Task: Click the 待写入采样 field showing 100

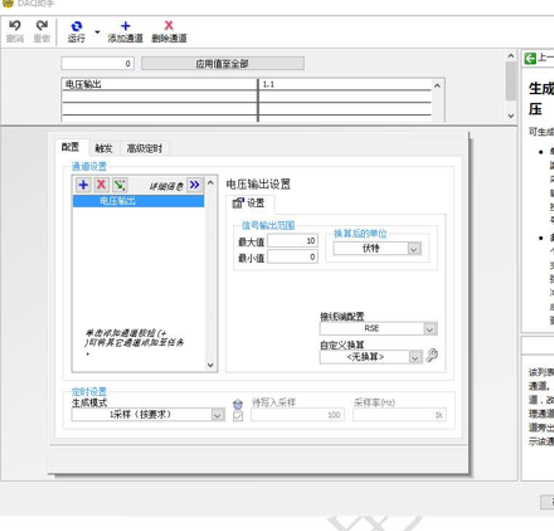Action: [x=297, y=415]
